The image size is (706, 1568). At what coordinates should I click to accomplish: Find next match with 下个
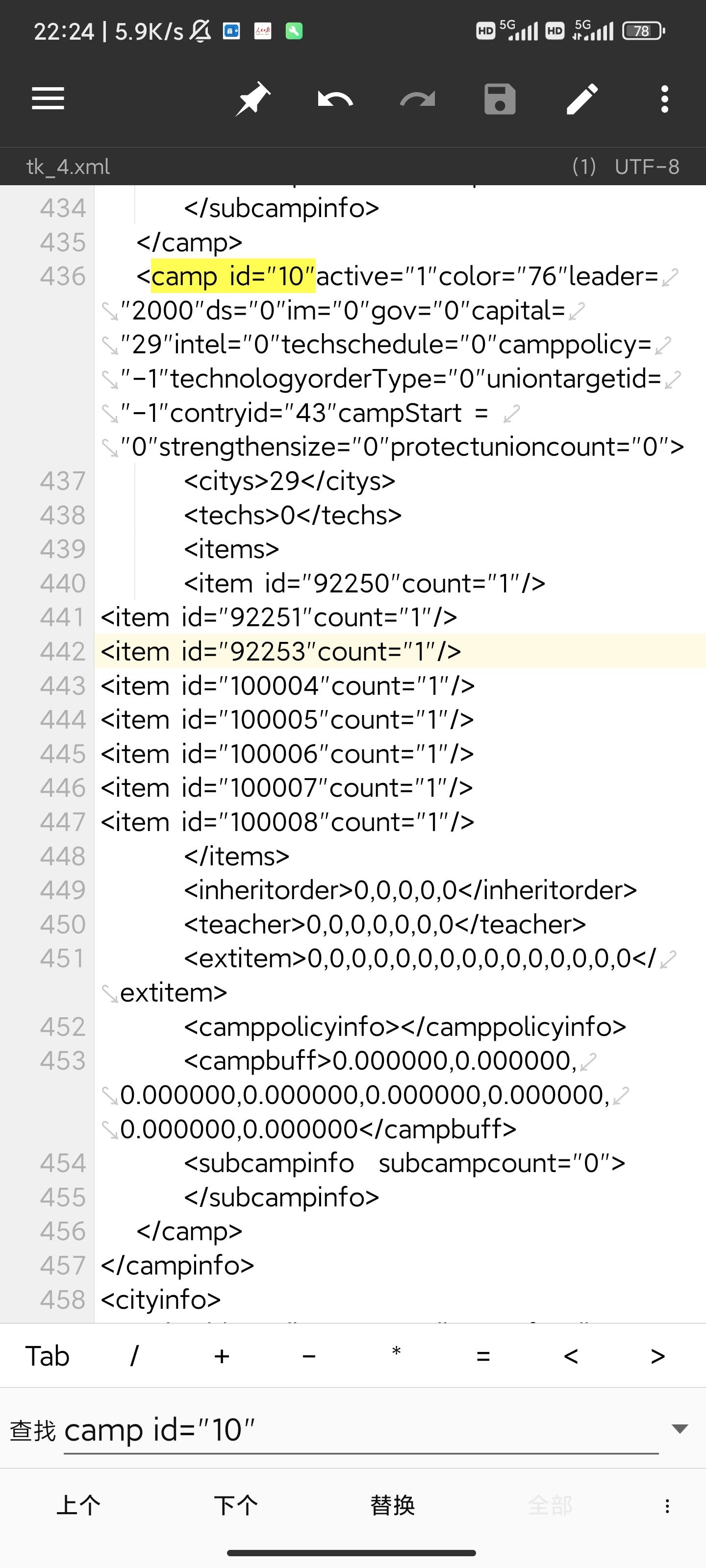pyautogui.click(x=236, y=1505)
